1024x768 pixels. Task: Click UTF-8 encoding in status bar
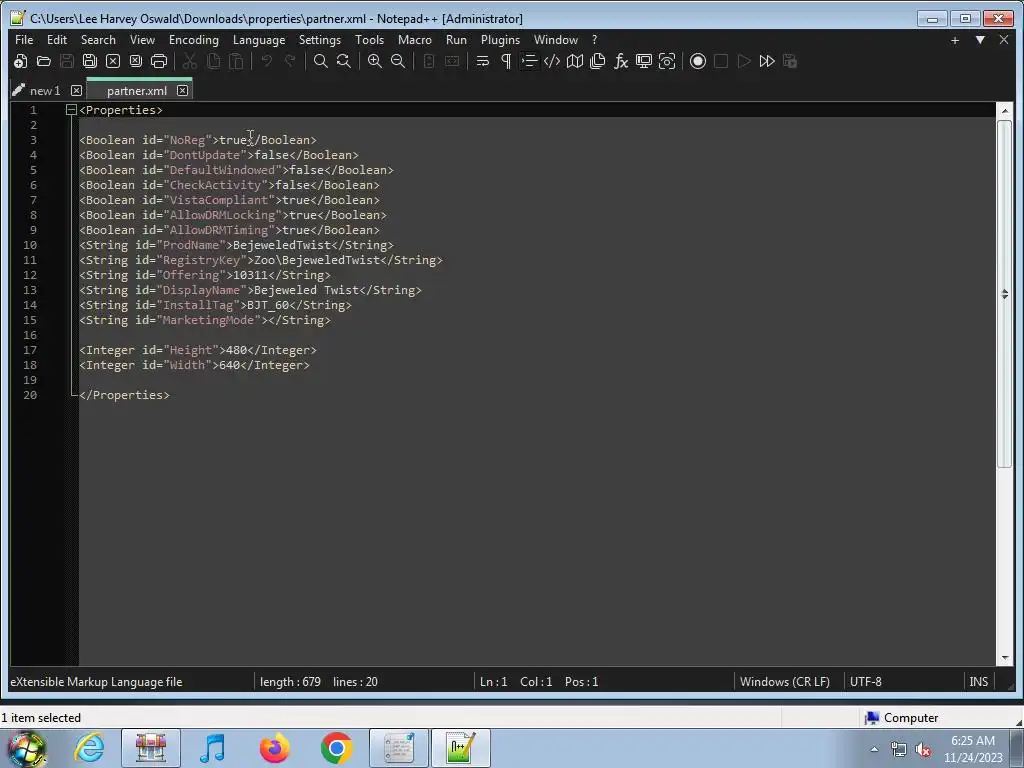point(866,682)
